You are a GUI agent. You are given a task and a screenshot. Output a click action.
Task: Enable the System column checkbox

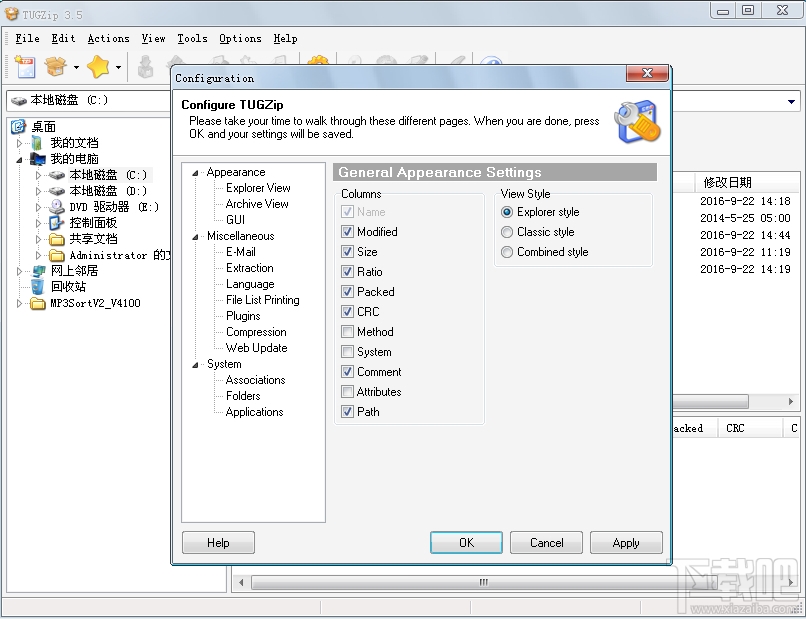(x=347, y=352)
